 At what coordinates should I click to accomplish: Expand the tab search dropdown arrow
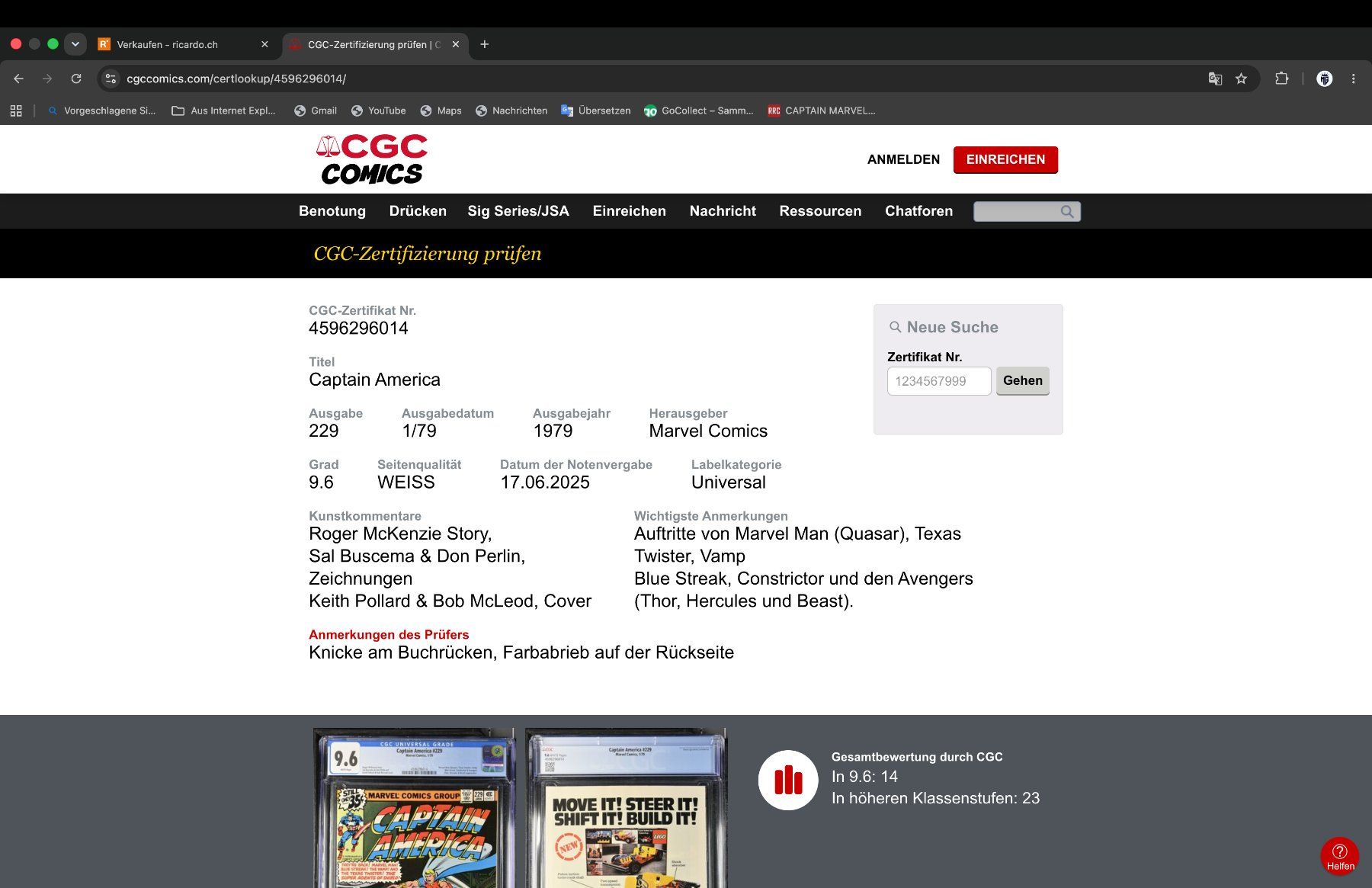coord(75,44)
